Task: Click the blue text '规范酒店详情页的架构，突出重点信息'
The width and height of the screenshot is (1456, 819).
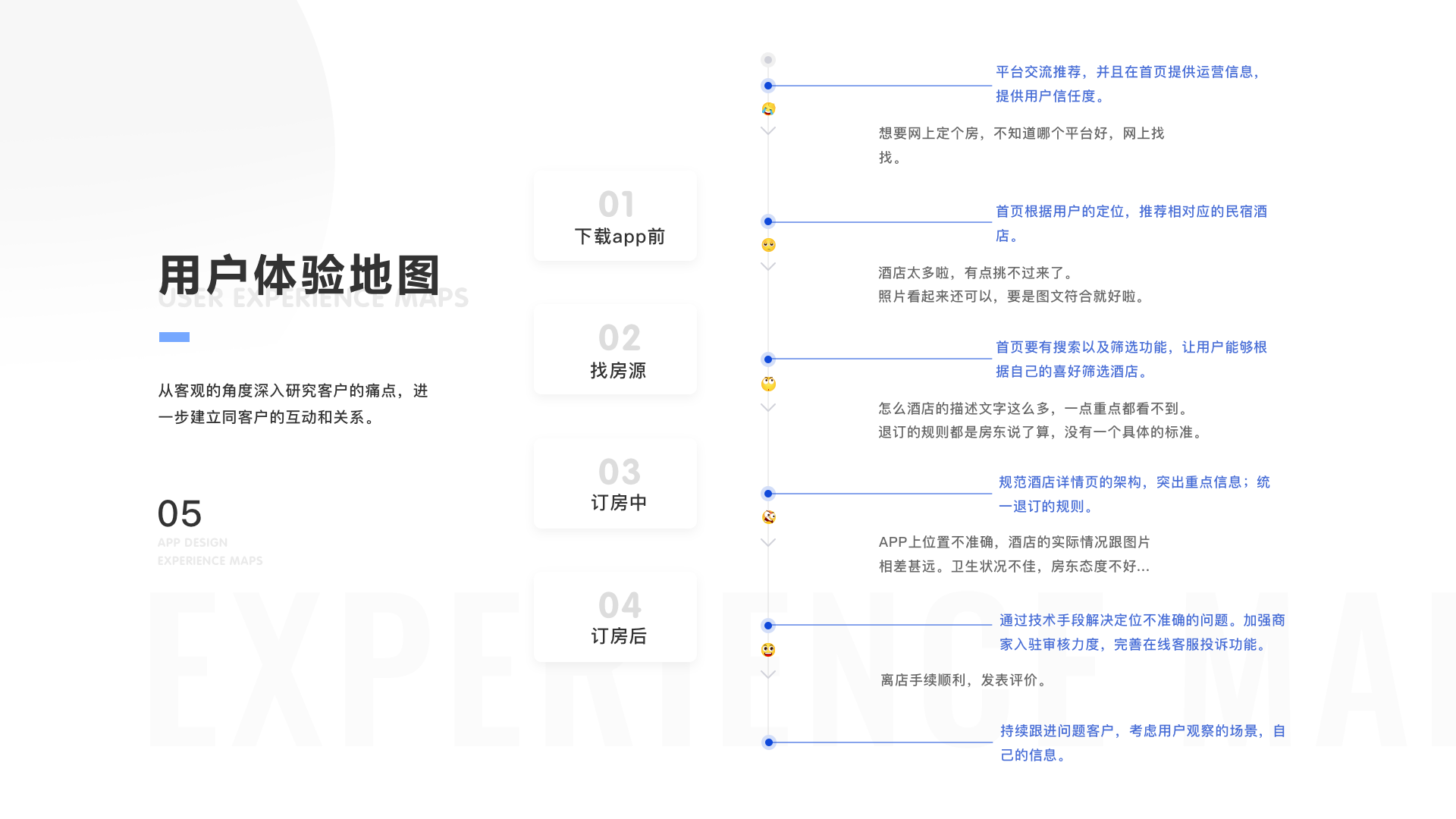Action: (1120, 482)
